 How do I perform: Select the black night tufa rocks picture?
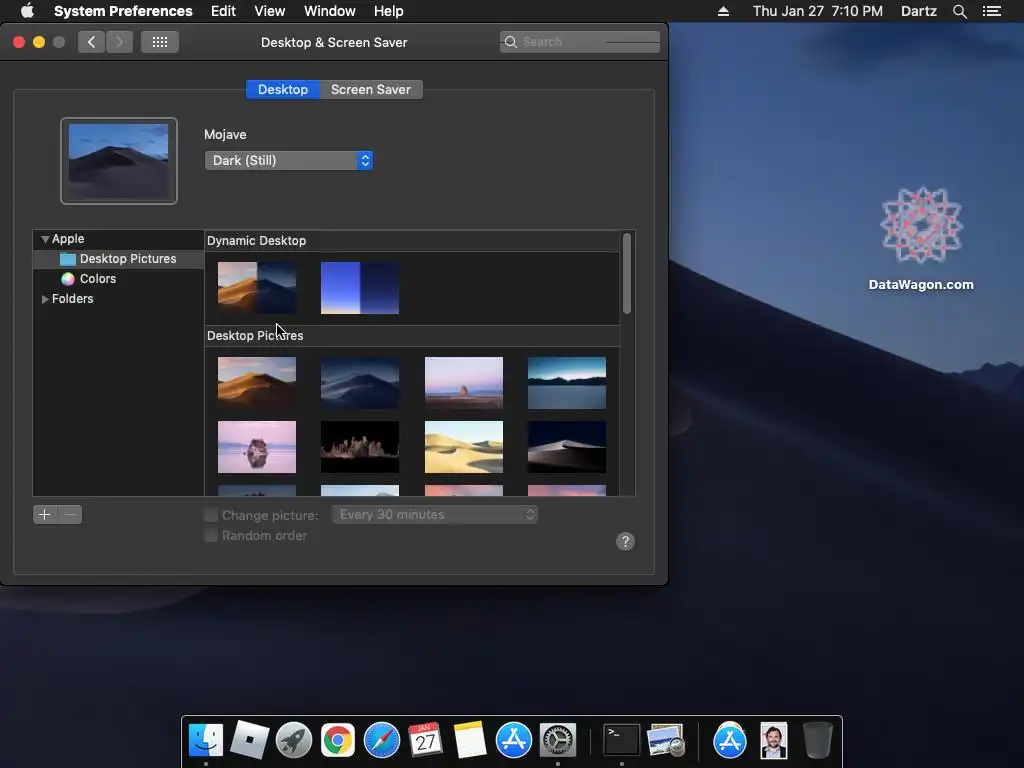(360, 447)
